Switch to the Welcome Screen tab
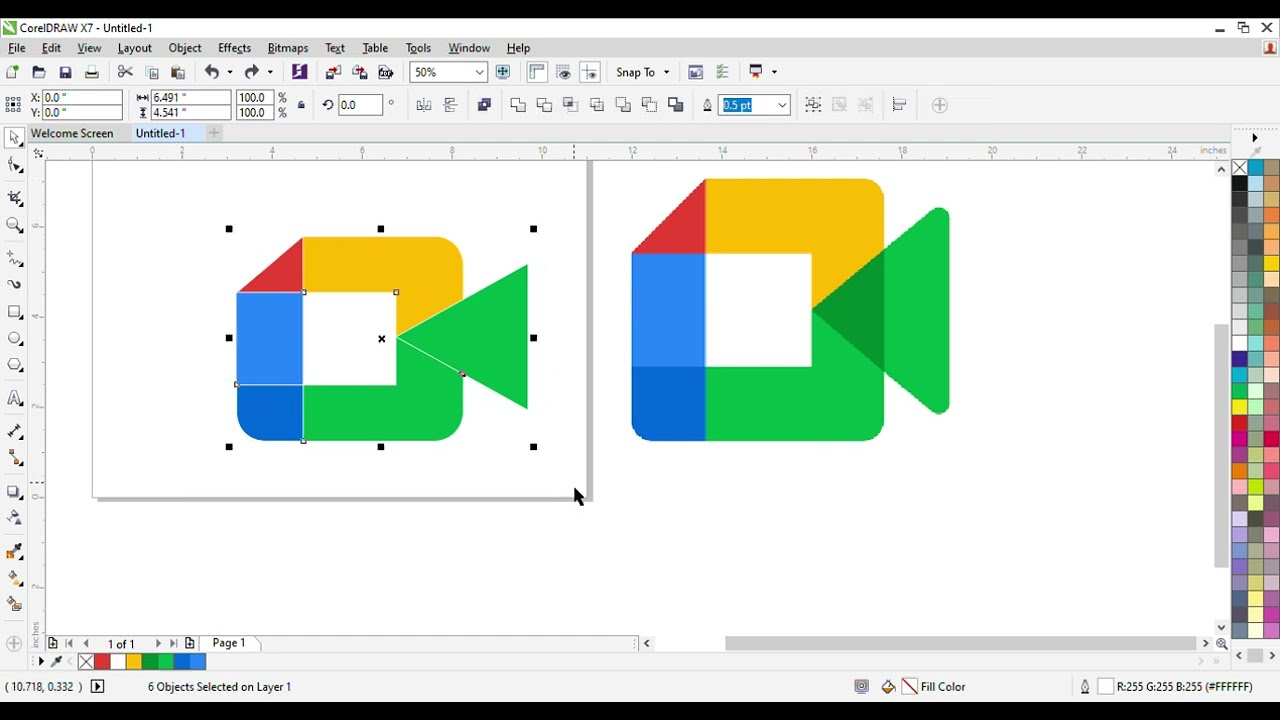 point(72,133)
